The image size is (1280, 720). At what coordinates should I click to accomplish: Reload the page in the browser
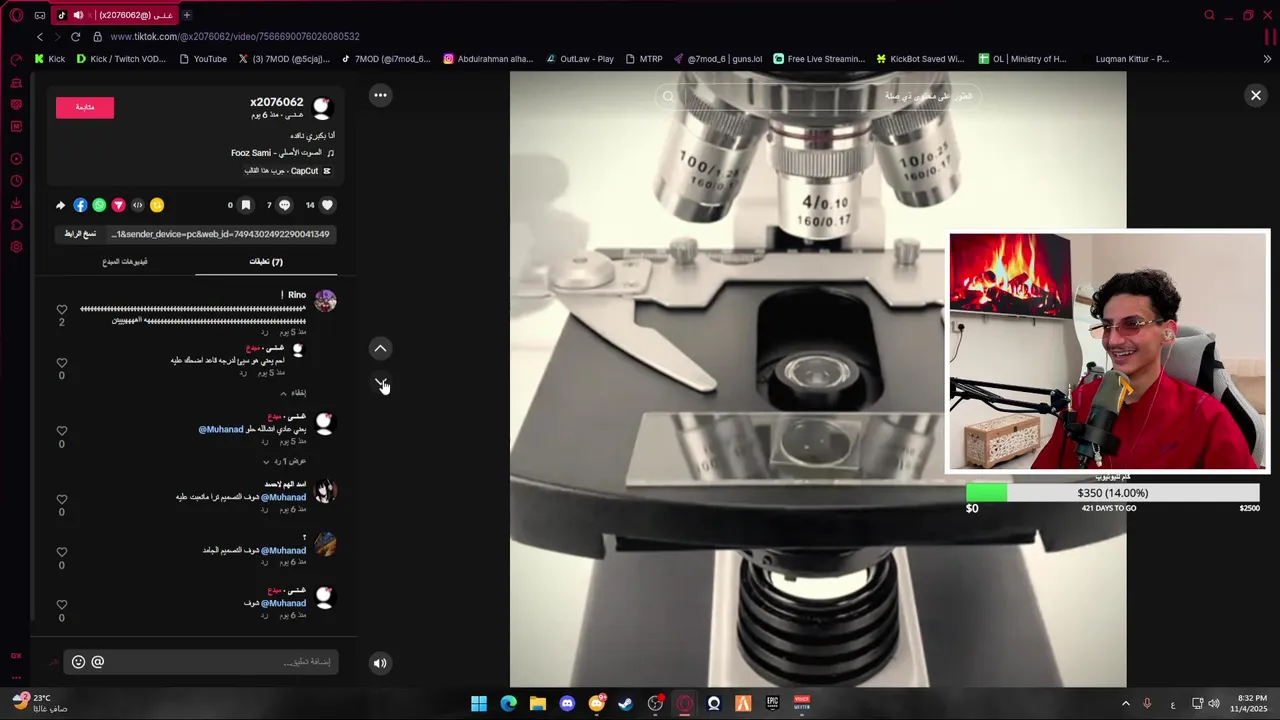pos(75,36)
